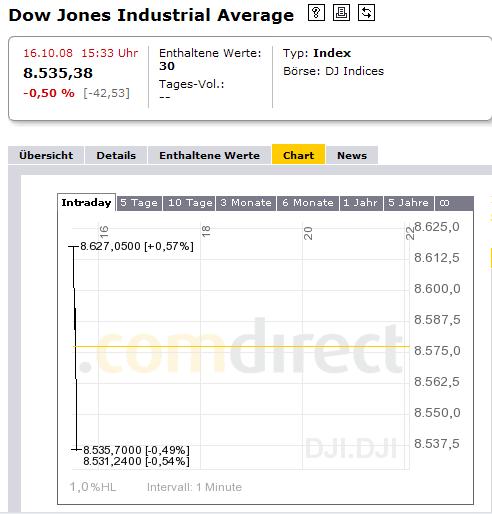492x514 pixels.
Task: Click the Intervall: 1 Minute text
Action: 194,487
